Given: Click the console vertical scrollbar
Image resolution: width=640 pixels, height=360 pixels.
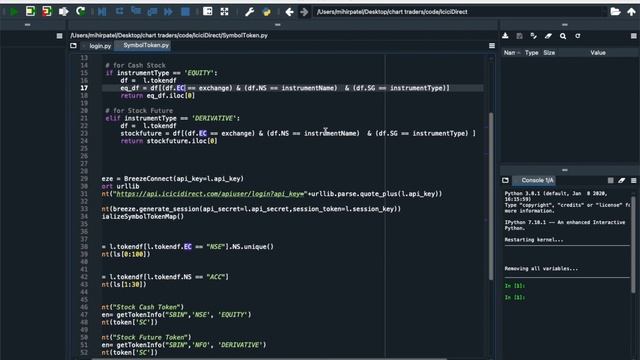Looking at the screenshot, I should [633, 244].
